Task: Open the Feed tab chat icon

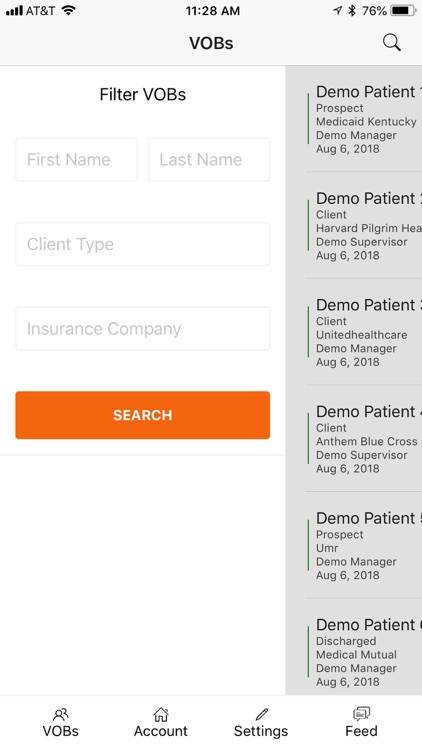Action: 361,714
